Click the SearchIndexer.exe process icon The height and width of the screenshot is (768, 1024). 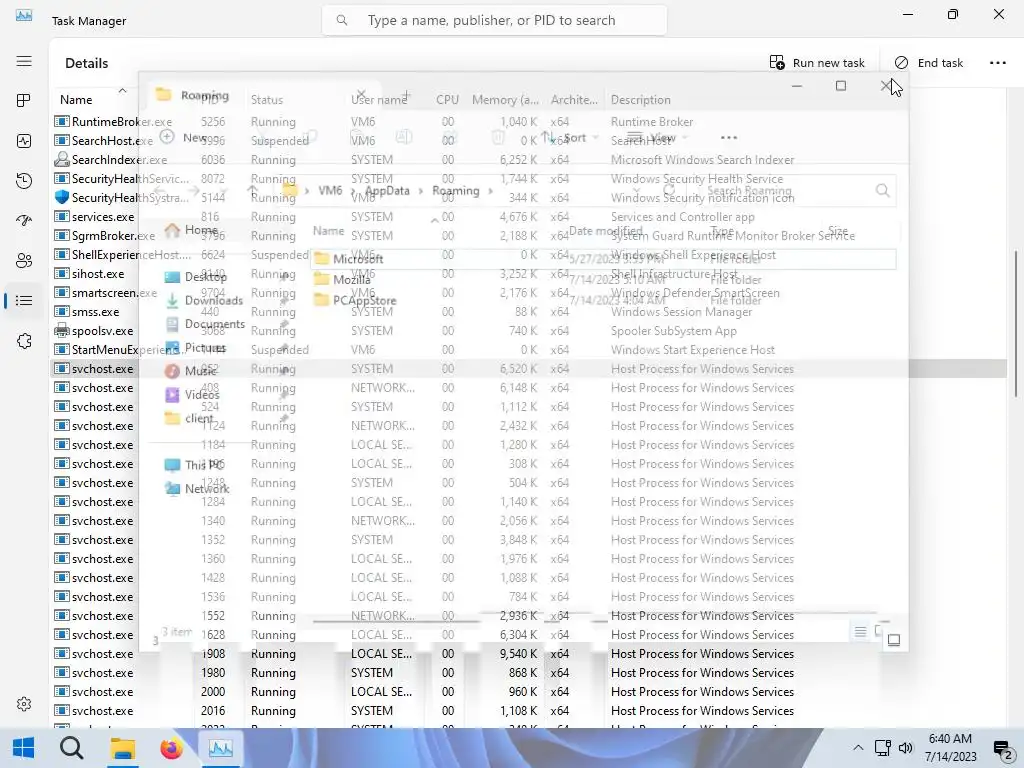pos(61,159)
